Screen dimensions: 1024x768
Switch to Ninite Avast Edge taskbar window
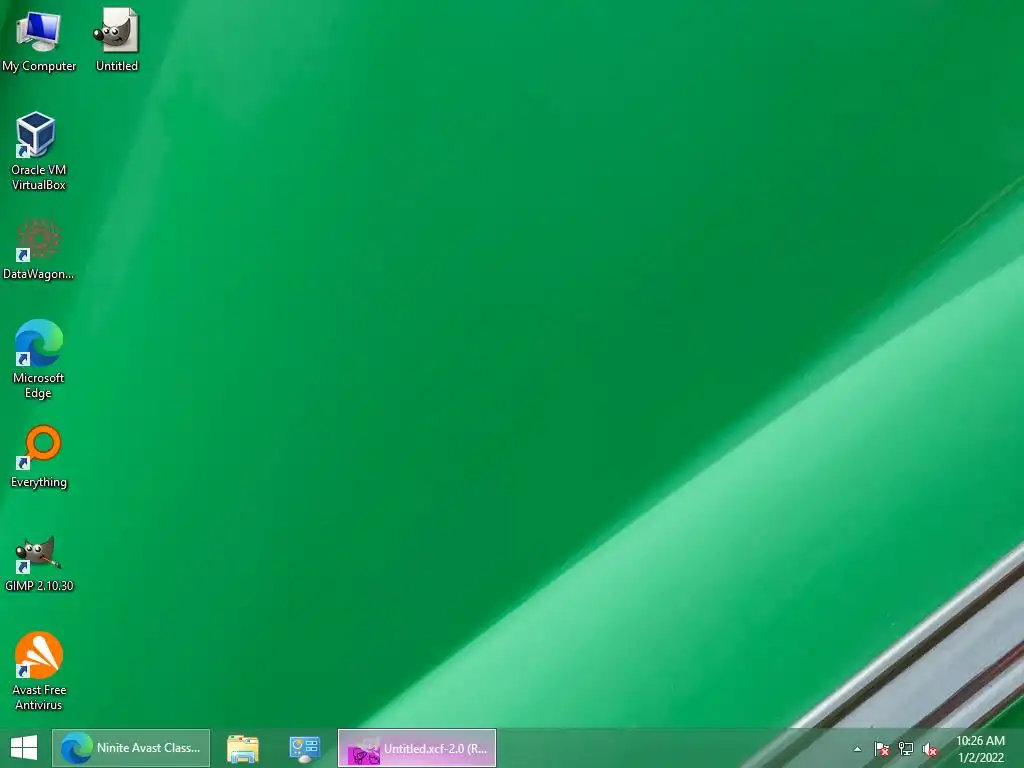click(x=131, y=748)
